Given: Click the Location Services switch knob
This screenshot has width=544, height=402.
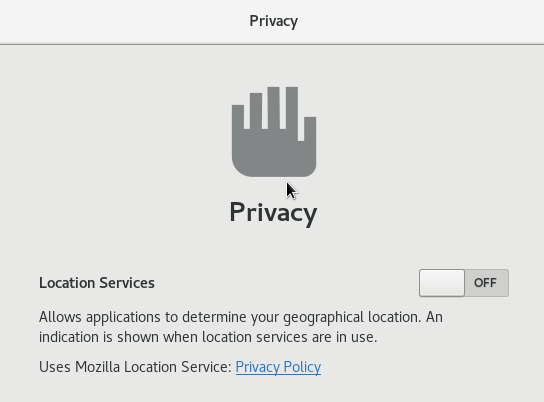Looking at the screenshot, I should point(442,283).
